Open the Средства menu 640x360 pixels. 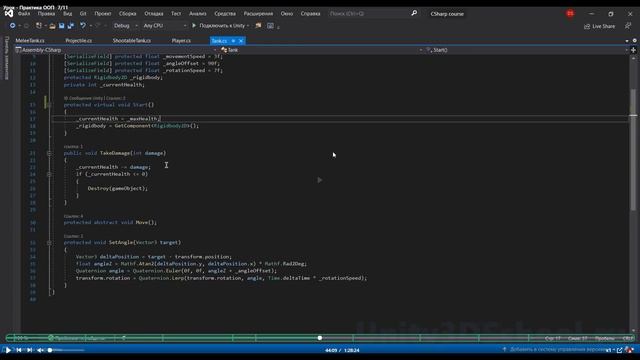[x=225, y=13]
